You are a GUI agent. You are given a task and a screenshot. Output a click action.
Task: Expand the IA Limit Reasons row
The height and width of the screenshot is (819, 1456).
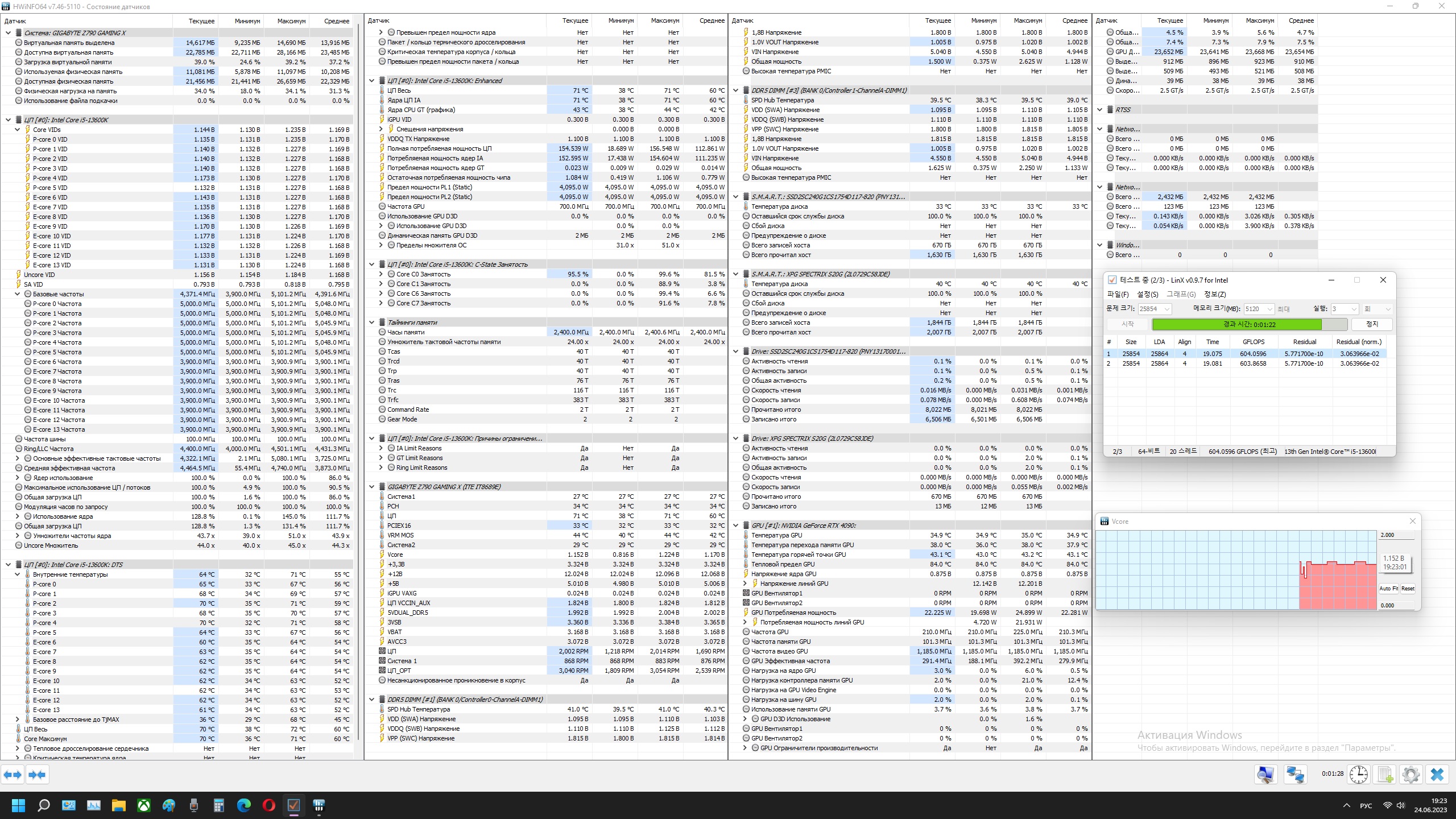[x=381, y=448]
